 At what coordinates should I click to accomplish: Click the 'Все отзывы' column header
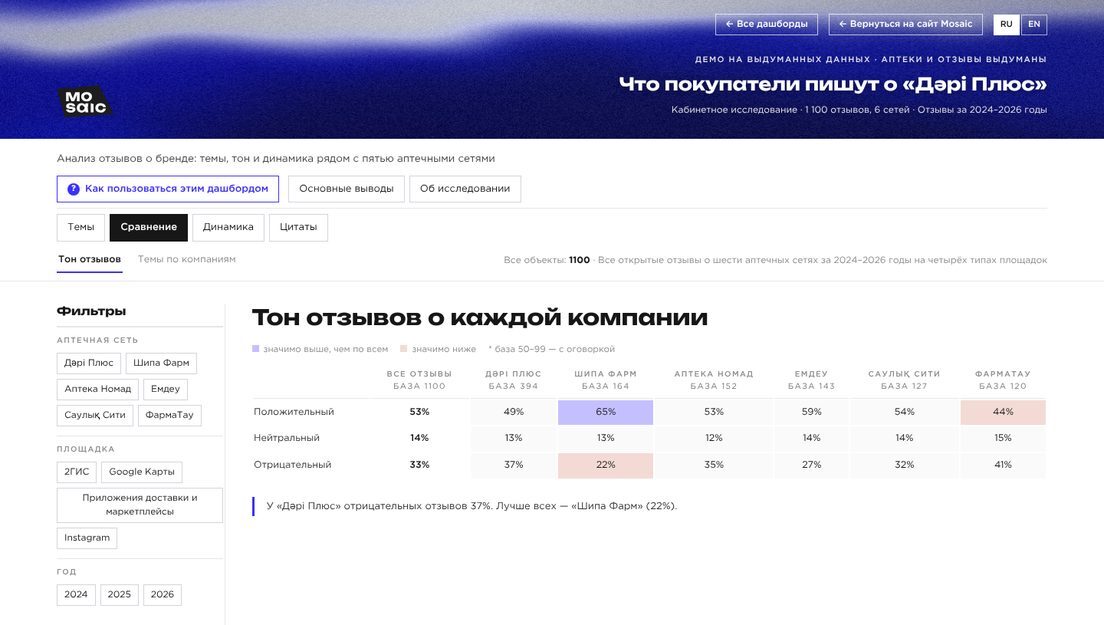click(419, 380)
